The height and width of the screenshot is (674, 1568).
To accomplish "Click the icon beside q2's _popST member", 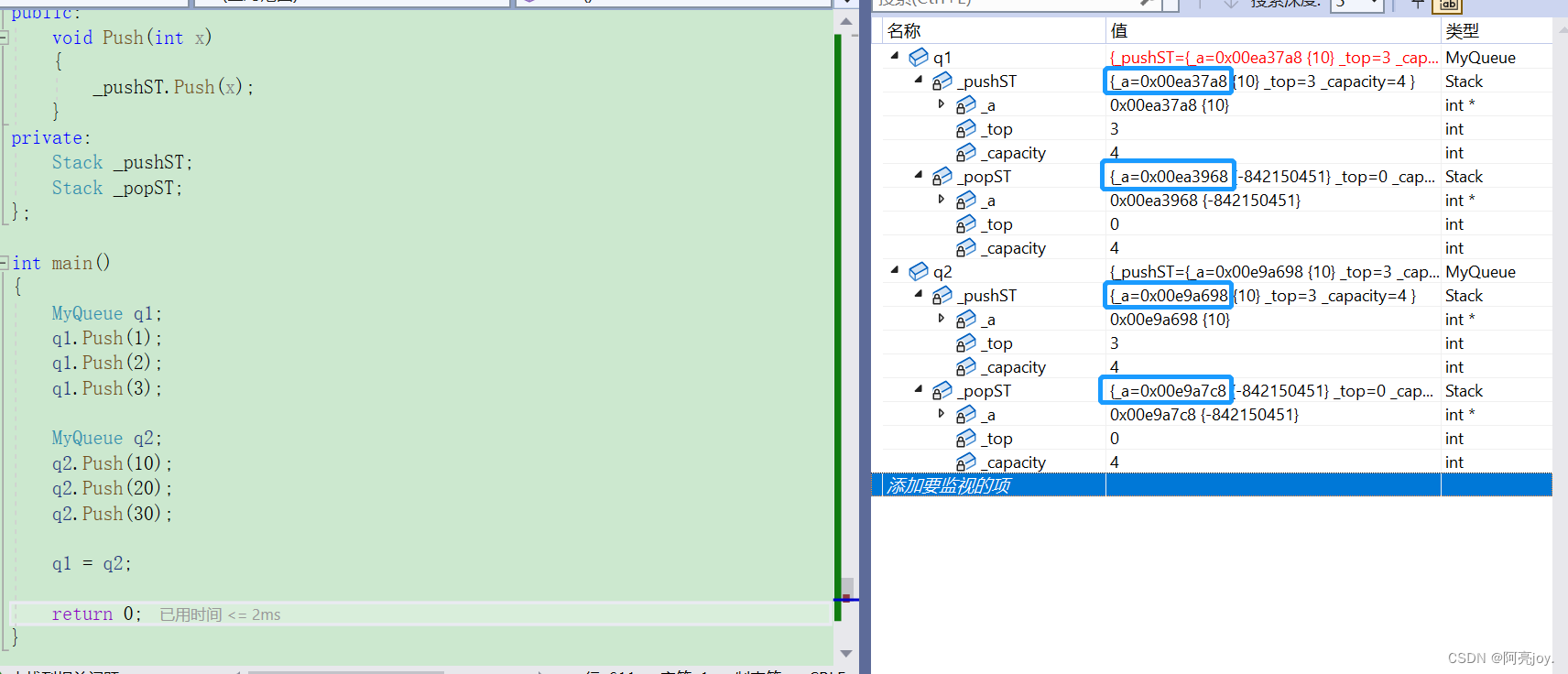I will click(942, 391).
